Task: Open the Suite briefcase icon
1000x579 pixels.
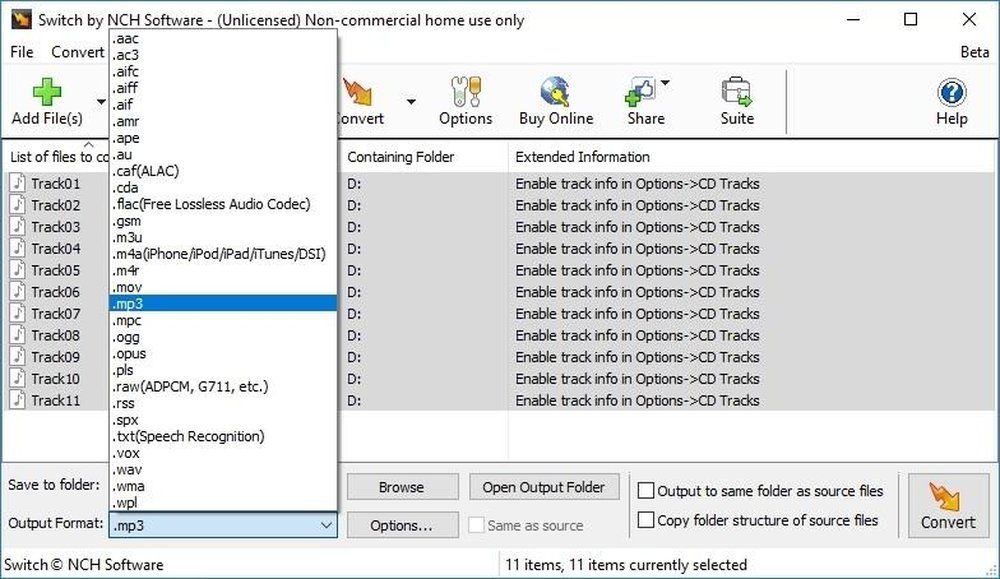Action: (736, 92)
